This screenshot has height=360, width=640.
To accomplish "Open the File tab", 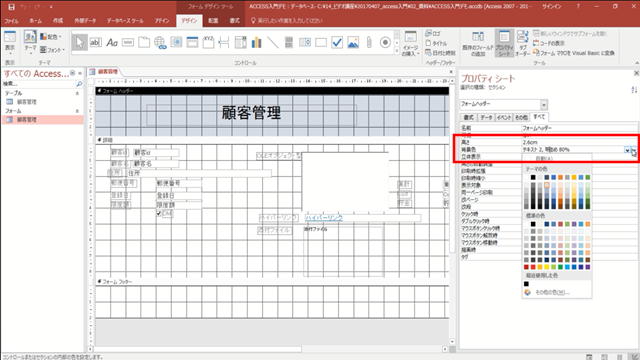I will 11,21.
